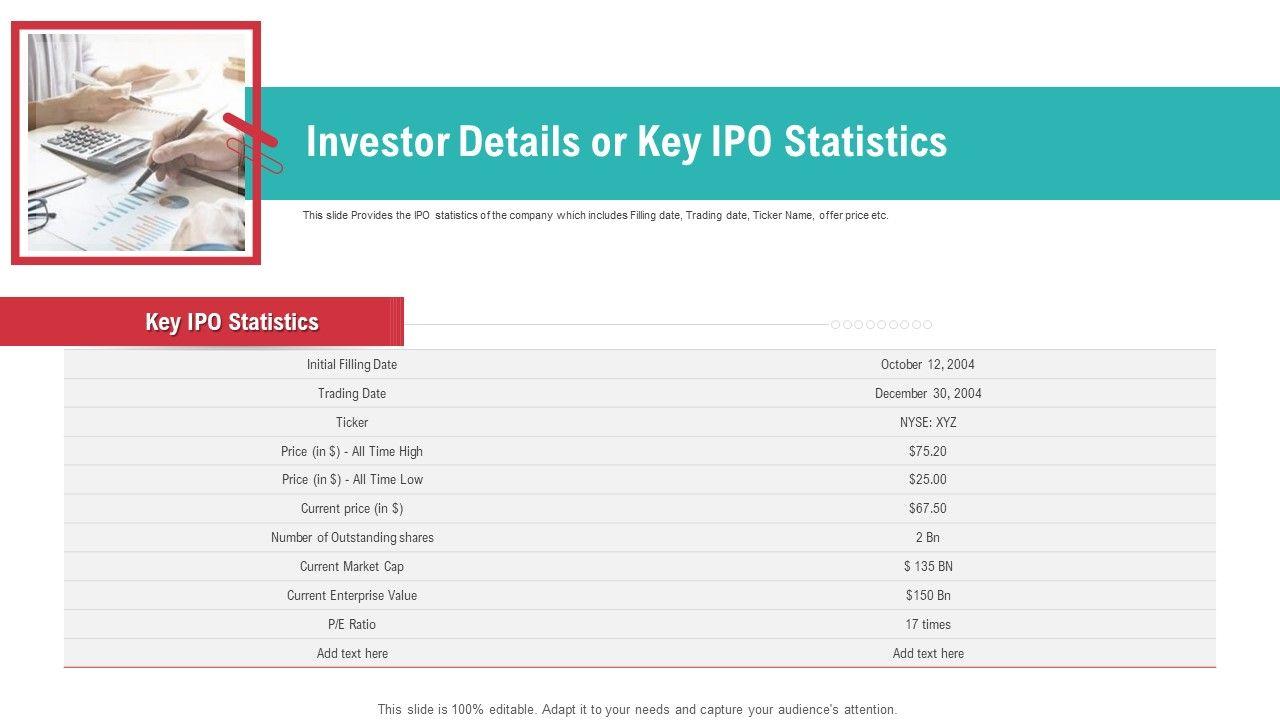Click the 'Initial Filling Date' label
This screenshot has width=1280, height=720.
pyautogui.click(x=352, y=365)
